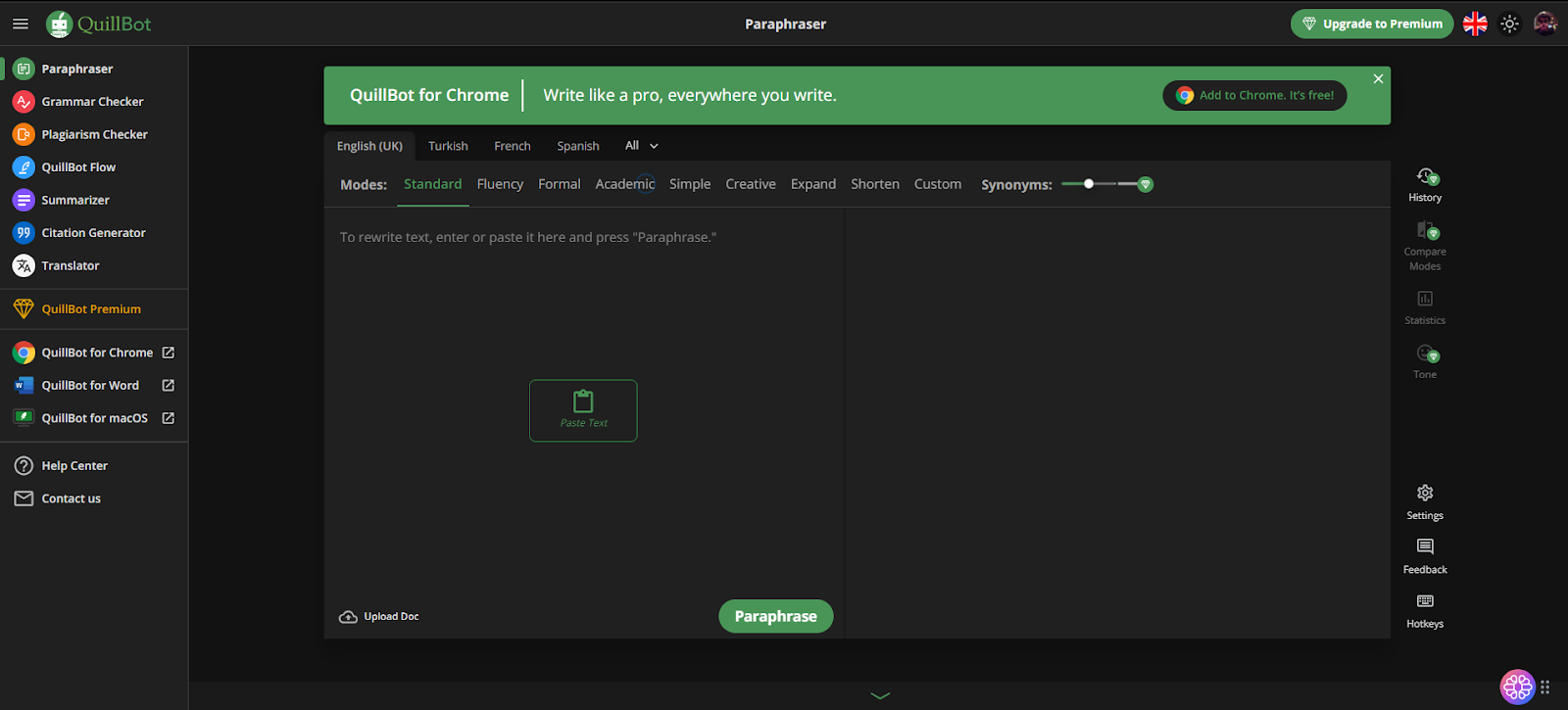1568x710 pixels.
Task: Open the QuillBot Premium page
Action: [93, 309]
